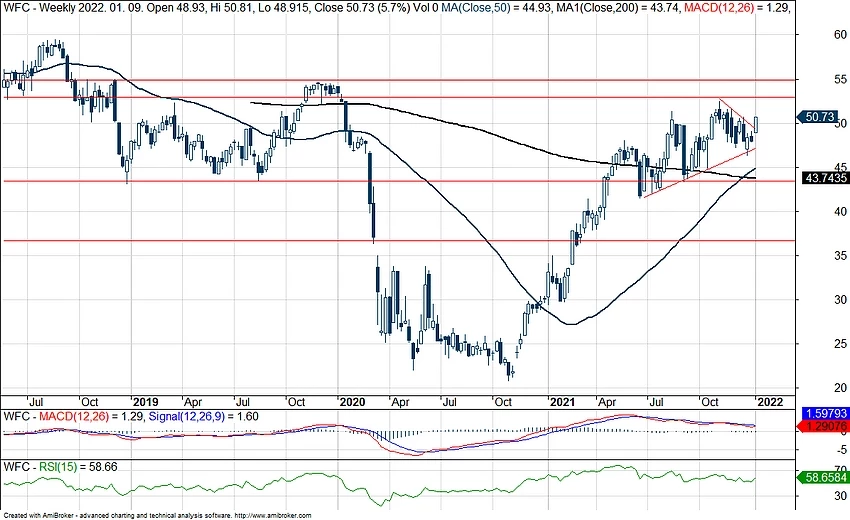Click the 30 label on RSI axis

click(840, 496)
